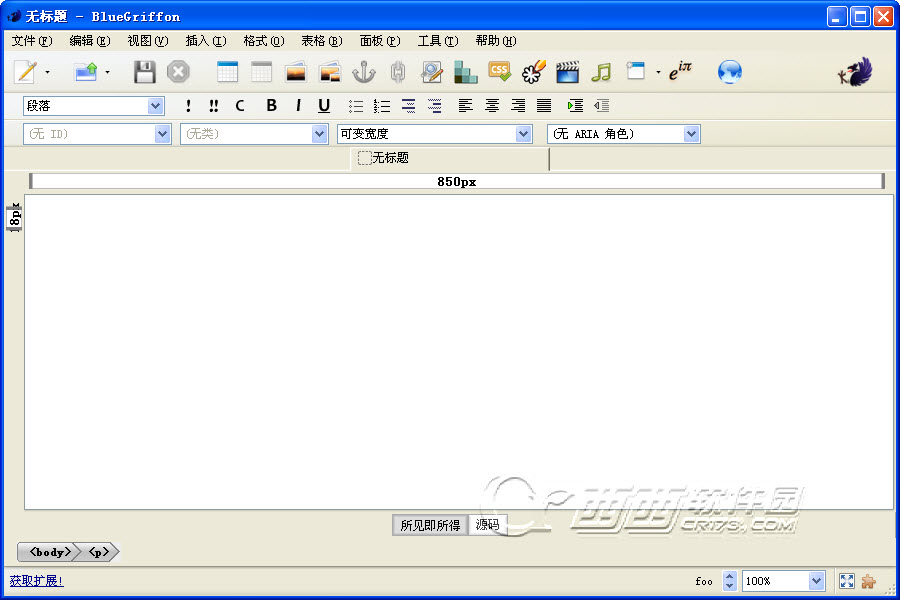Insert video with the clapperboard icon
900x600 pixels.
567,72
